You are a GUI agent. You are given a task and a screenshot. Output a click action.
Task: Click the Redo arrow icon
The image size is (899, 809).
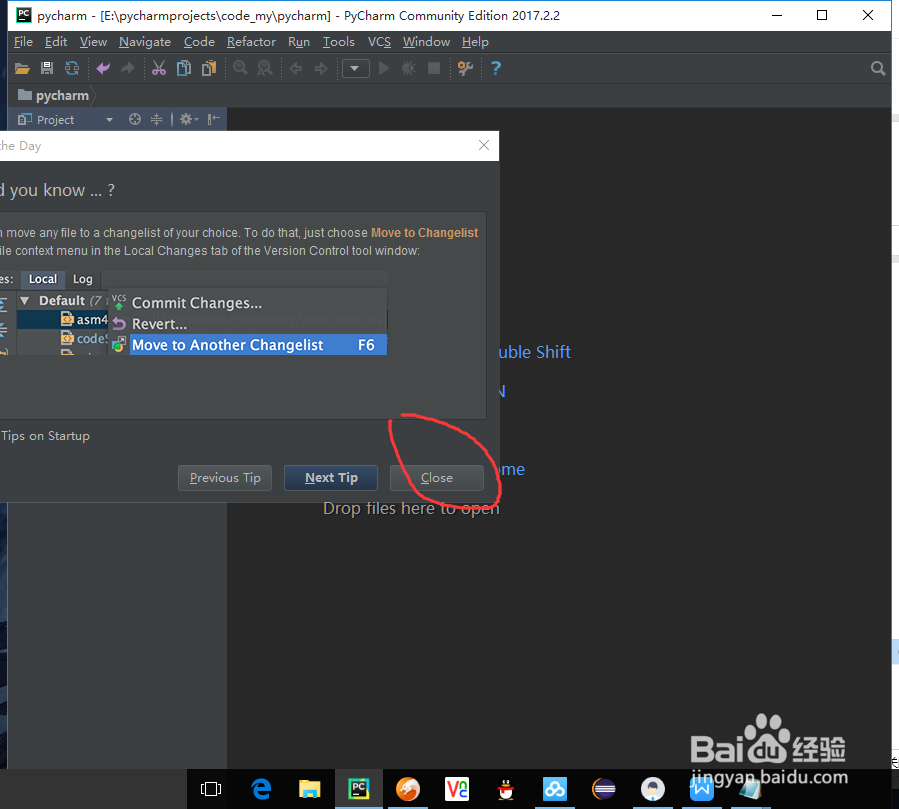coord(127,69)
